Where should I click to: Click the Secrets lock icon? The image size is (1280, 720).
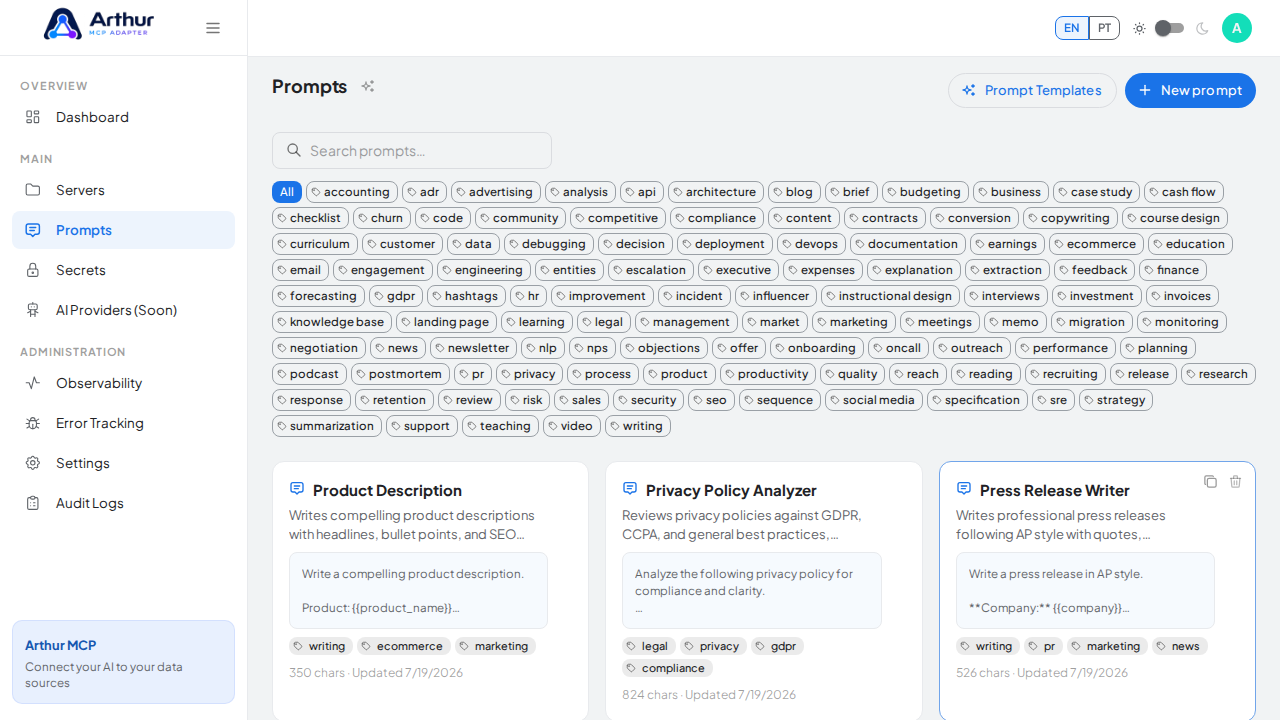pyautogui.click(x=33, y=270)
